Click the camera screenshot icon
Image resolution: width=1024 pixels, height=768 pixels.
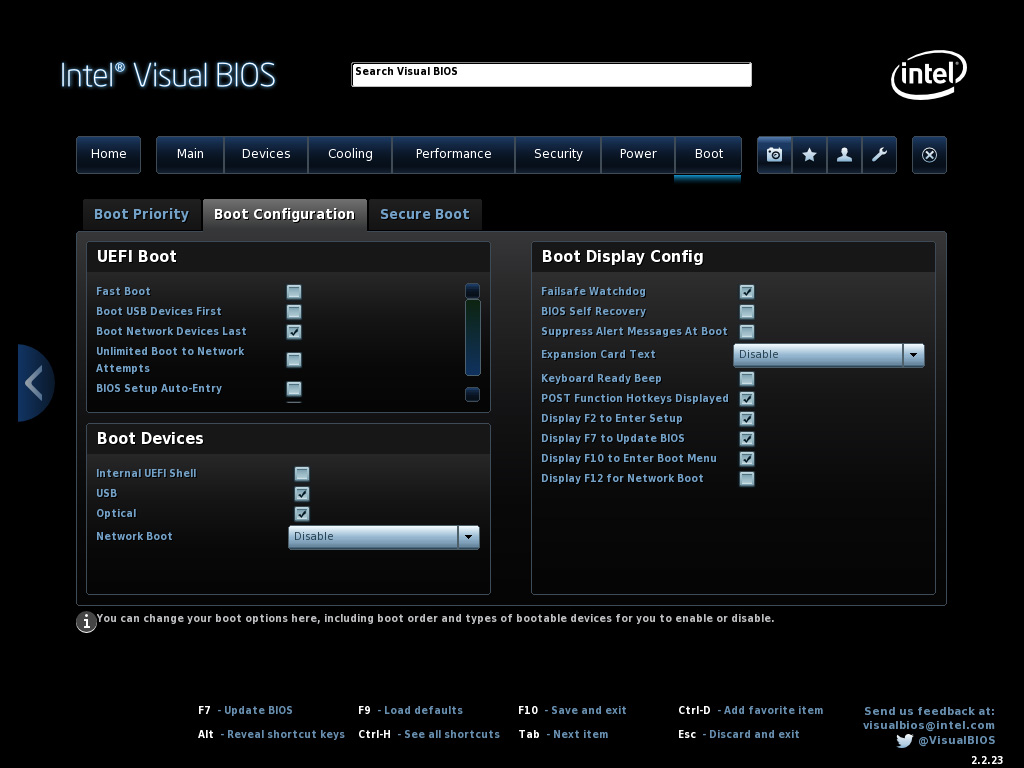coord(774,155)
